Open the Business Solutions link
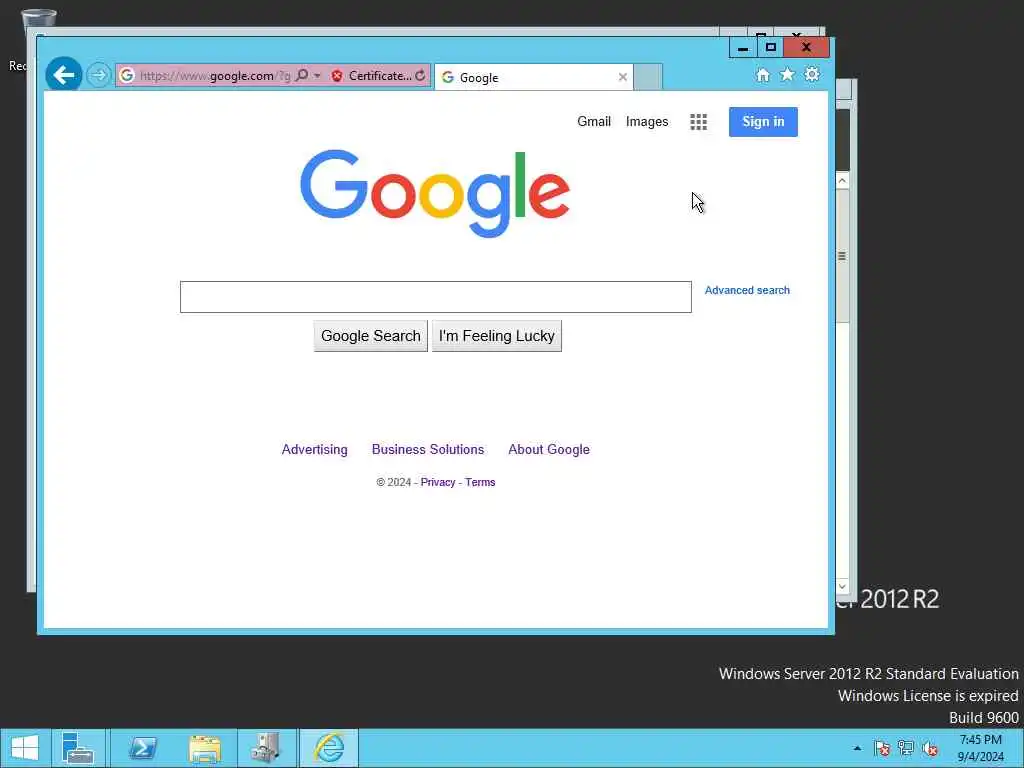 click(428, 449)
